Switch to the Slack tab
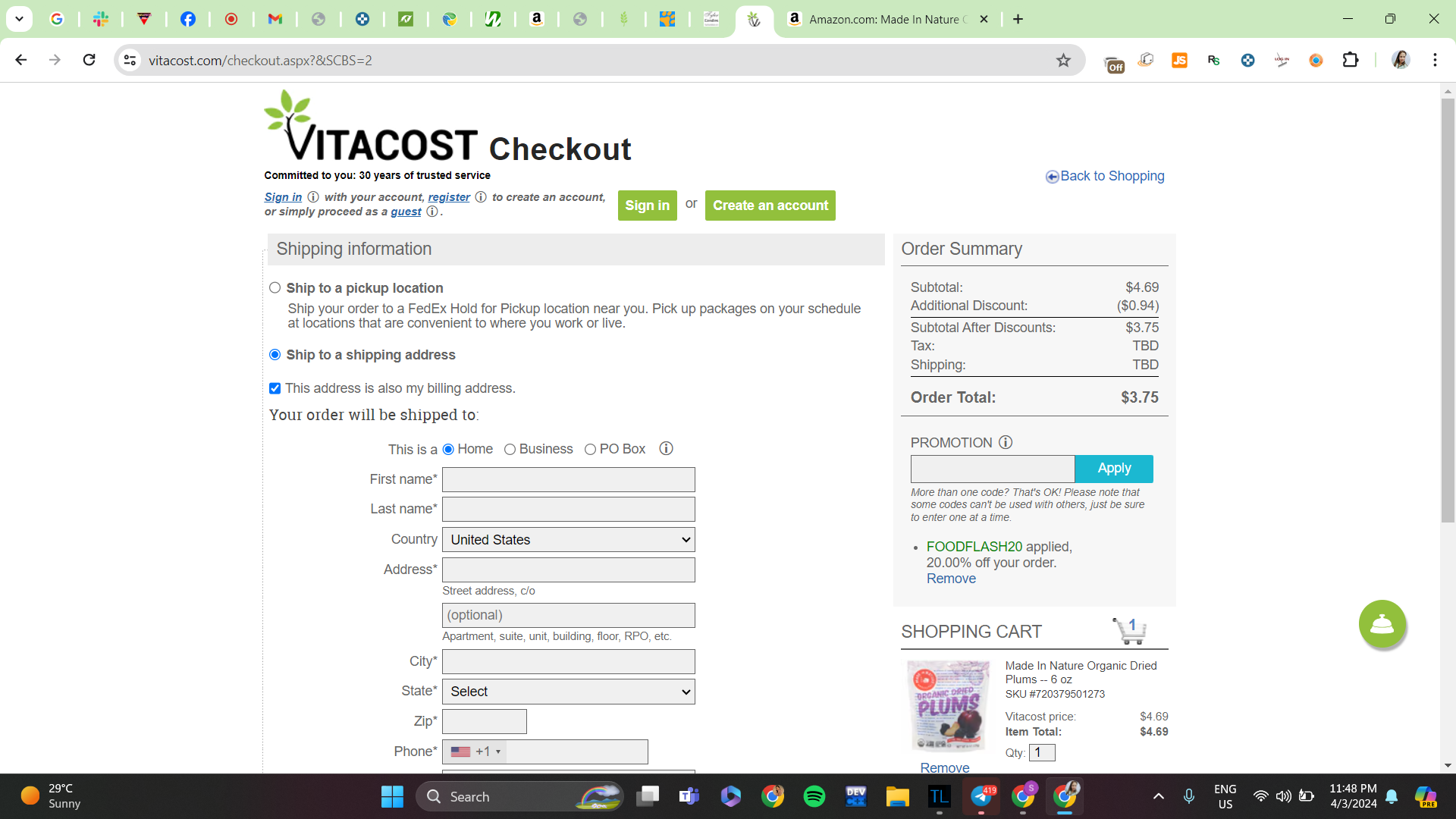The width and height of the screenshot is (1456, 819). [x=101, y=19]
